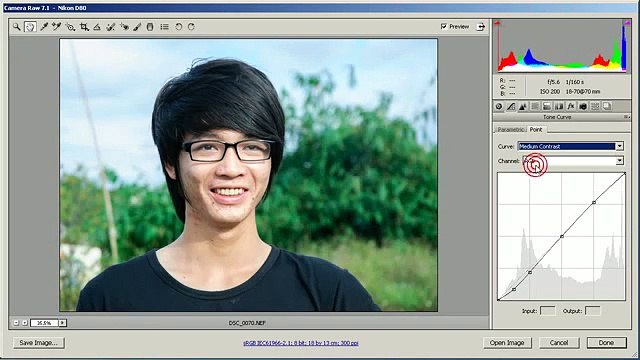Click the Open Image button
Image resolution: width=640 pixels, height=360 pixels.
507,343
